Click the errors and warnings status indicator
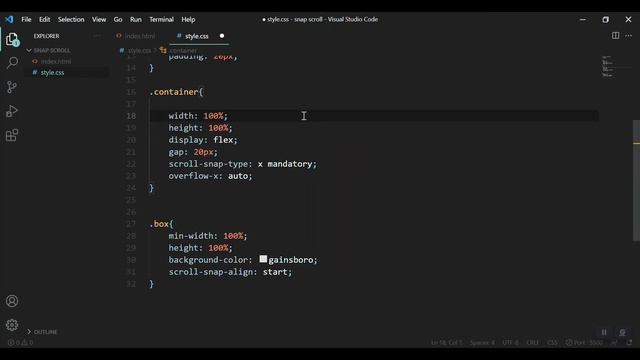Image resolution: width=640 pixels, height=360 pixels. pos(20,342)
